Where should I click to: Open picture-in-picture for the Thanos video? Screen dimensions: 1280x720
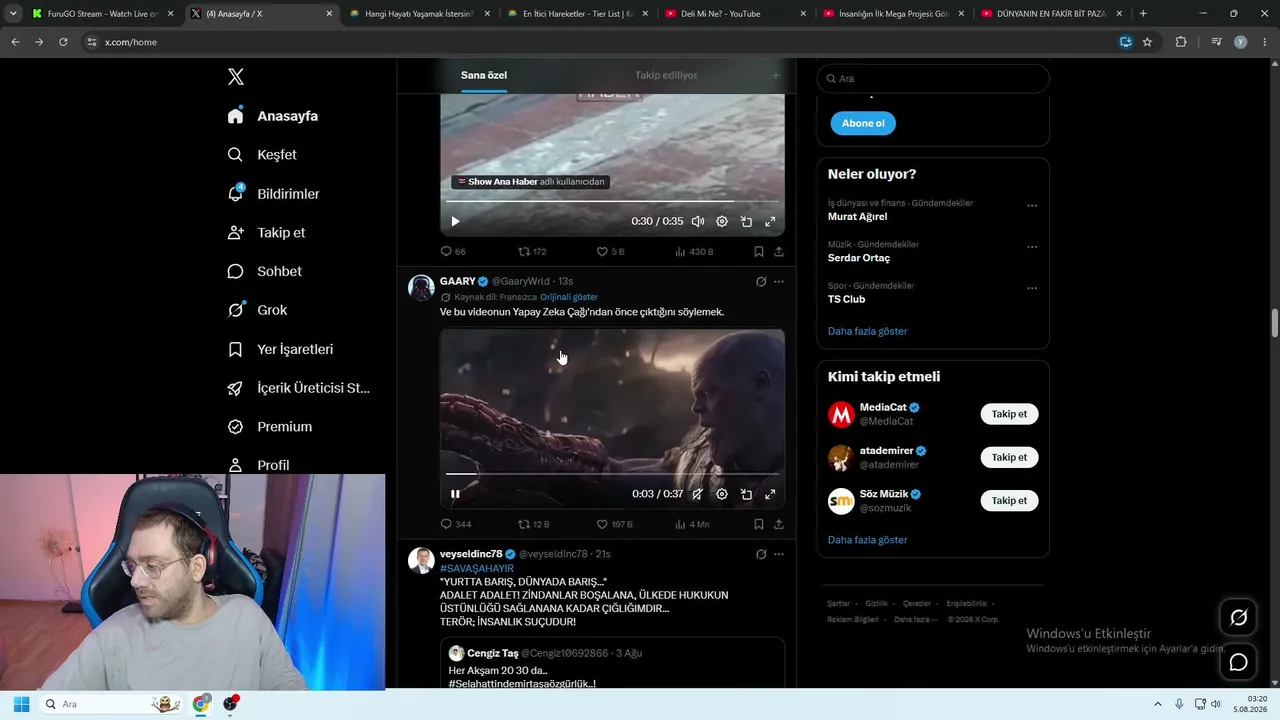coord(746,494)
